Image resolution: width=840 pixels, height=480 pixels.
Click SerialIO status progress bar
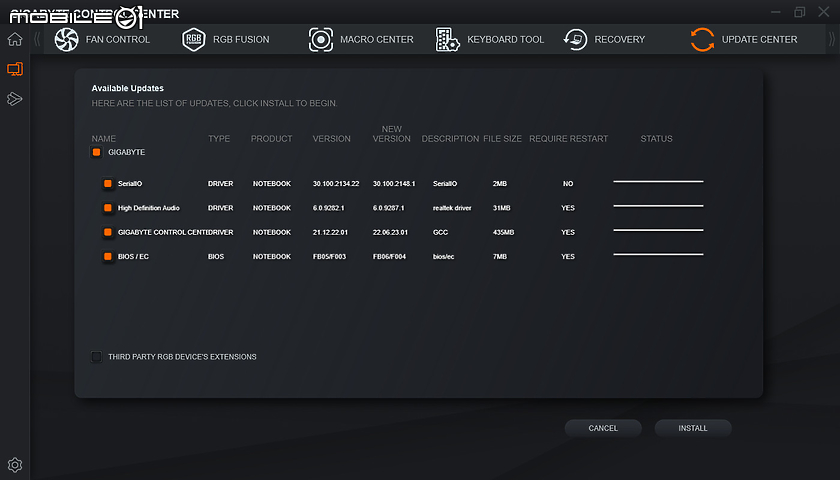pos(658,182)
